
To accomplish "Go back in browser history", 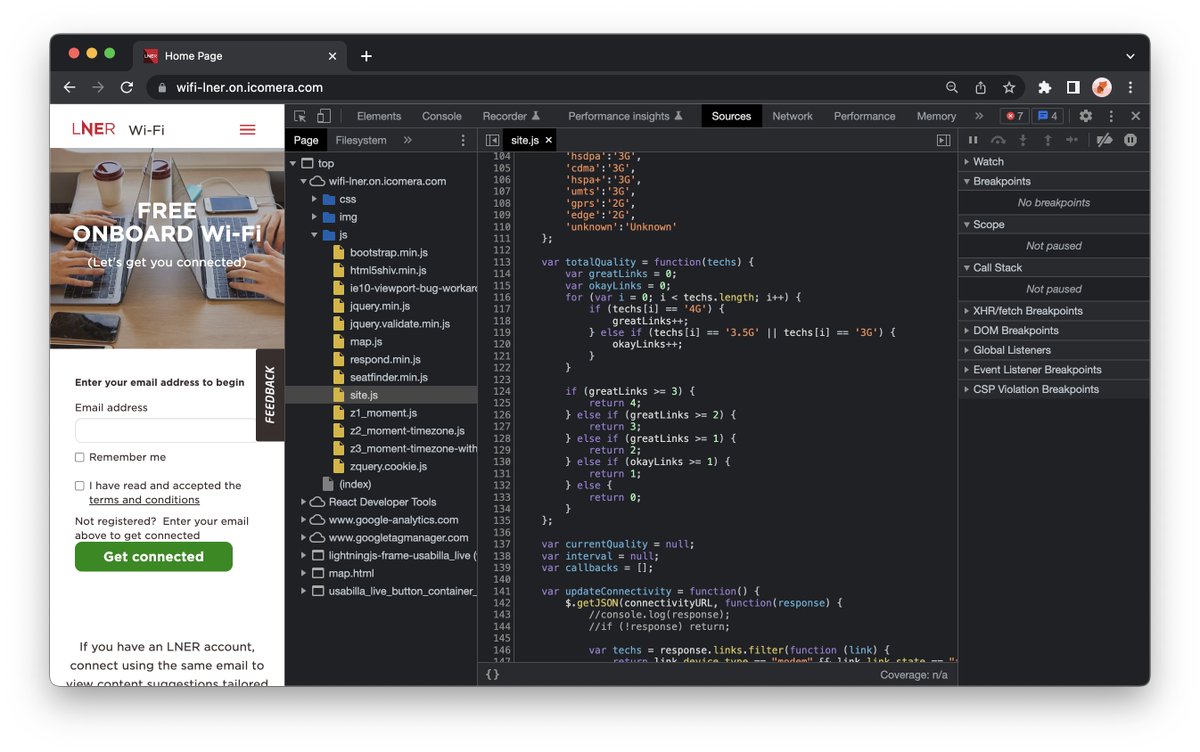I will [x=69, y=88].
